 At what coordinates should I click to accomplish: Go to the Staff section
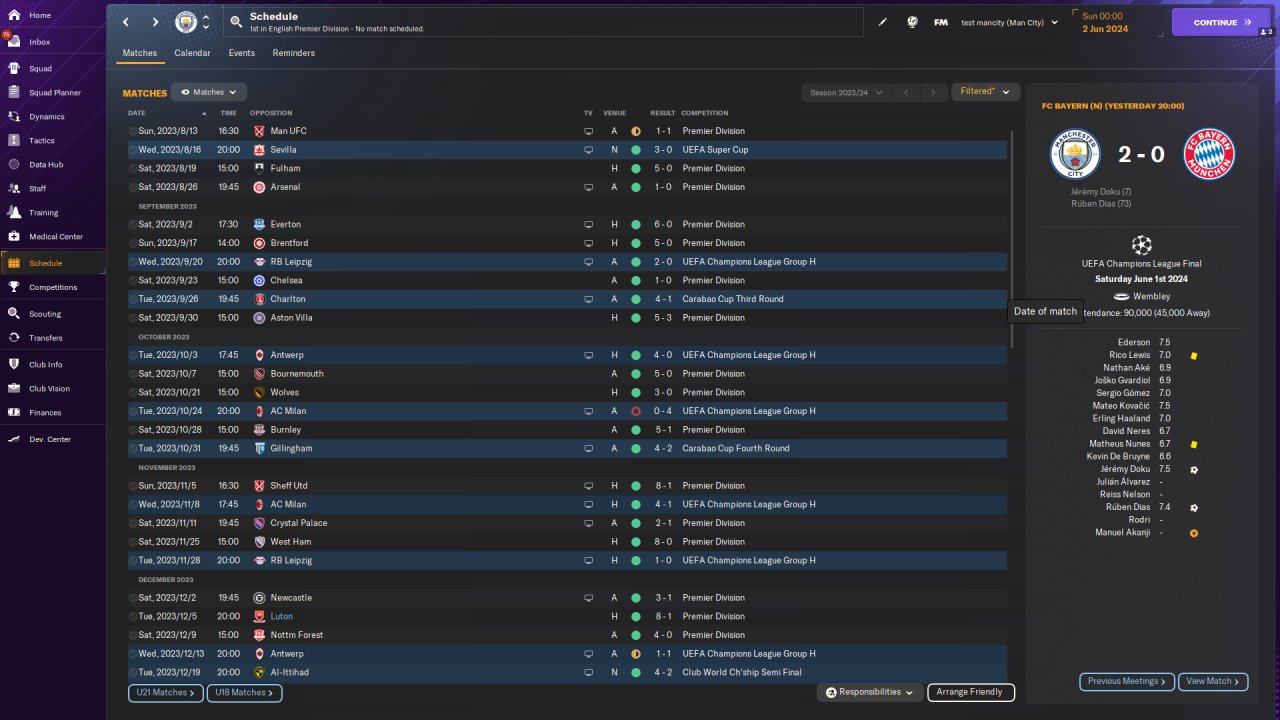pos(38,189)
